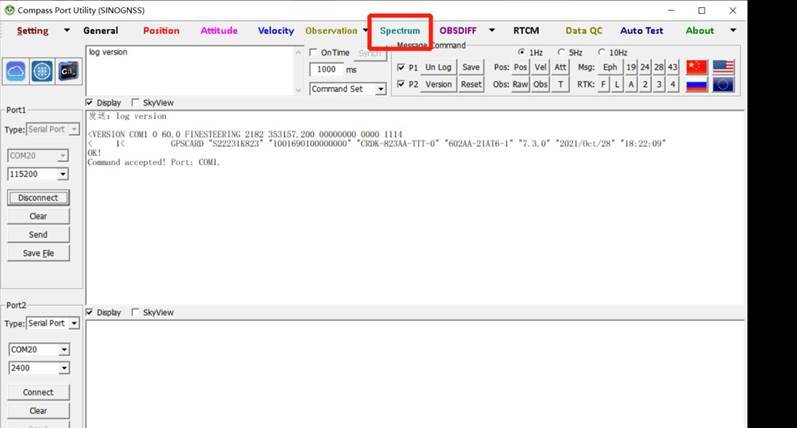Image resolution: width=797 pixels, height=428 pixels.
Task: Click the T button
Action: point(560,84)
